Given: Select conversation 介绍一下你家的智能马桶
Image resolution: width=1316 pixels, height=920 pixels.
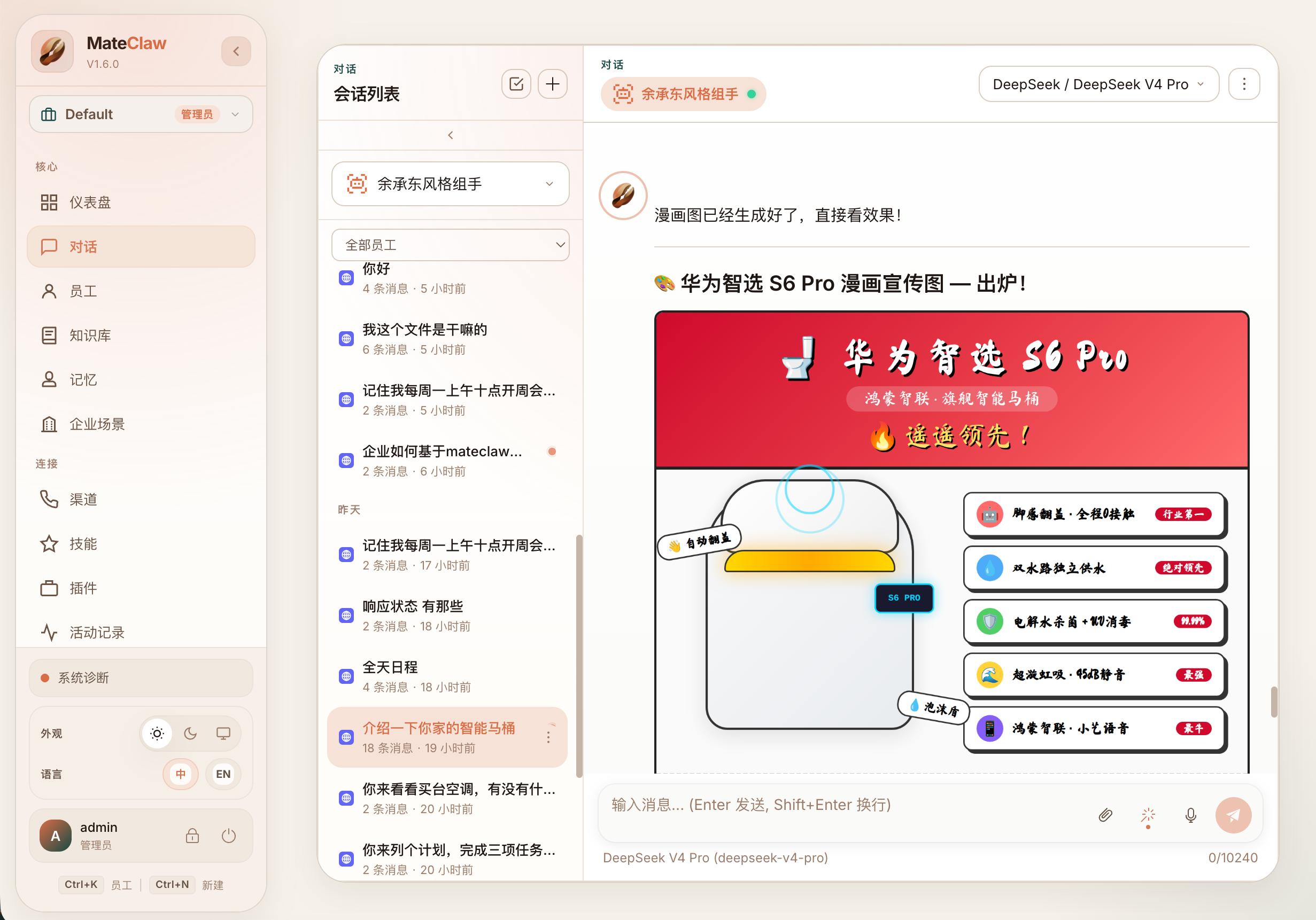Looking at the screenshot, I should pos(447,737).
